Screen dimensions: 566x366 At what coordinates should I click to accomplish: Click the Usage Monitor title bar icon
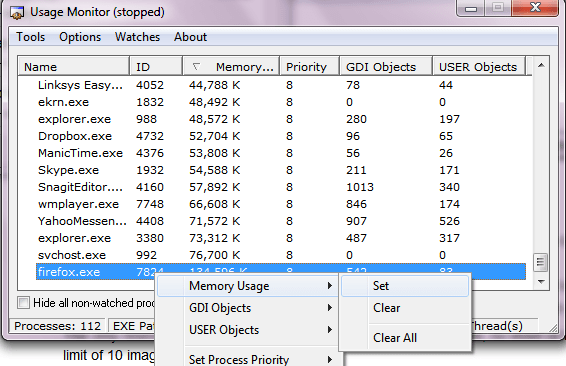point(17,13)
